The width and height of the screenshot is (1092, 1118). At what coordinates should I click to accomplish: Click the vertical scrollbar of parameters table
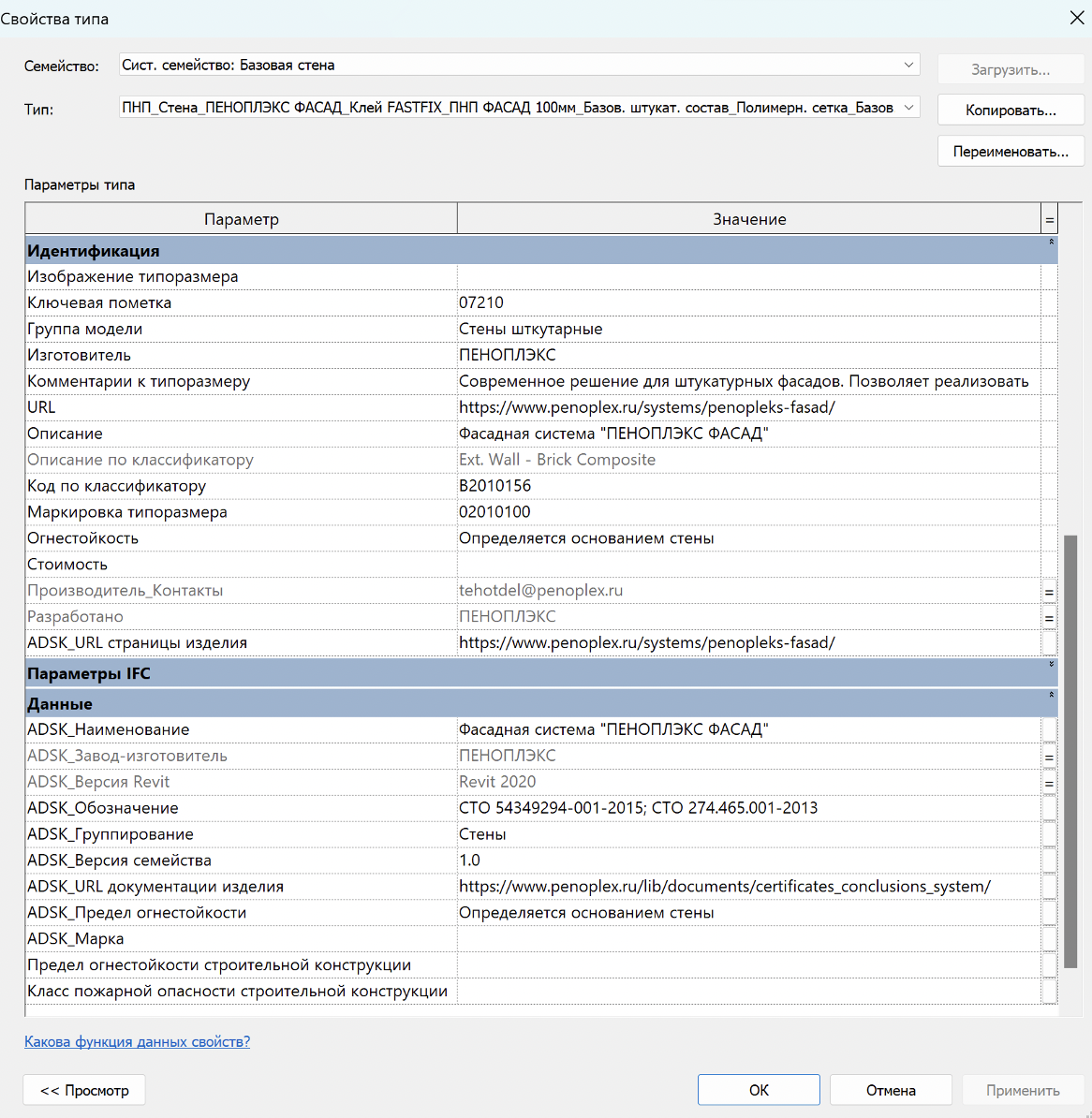pos(1070,749)
